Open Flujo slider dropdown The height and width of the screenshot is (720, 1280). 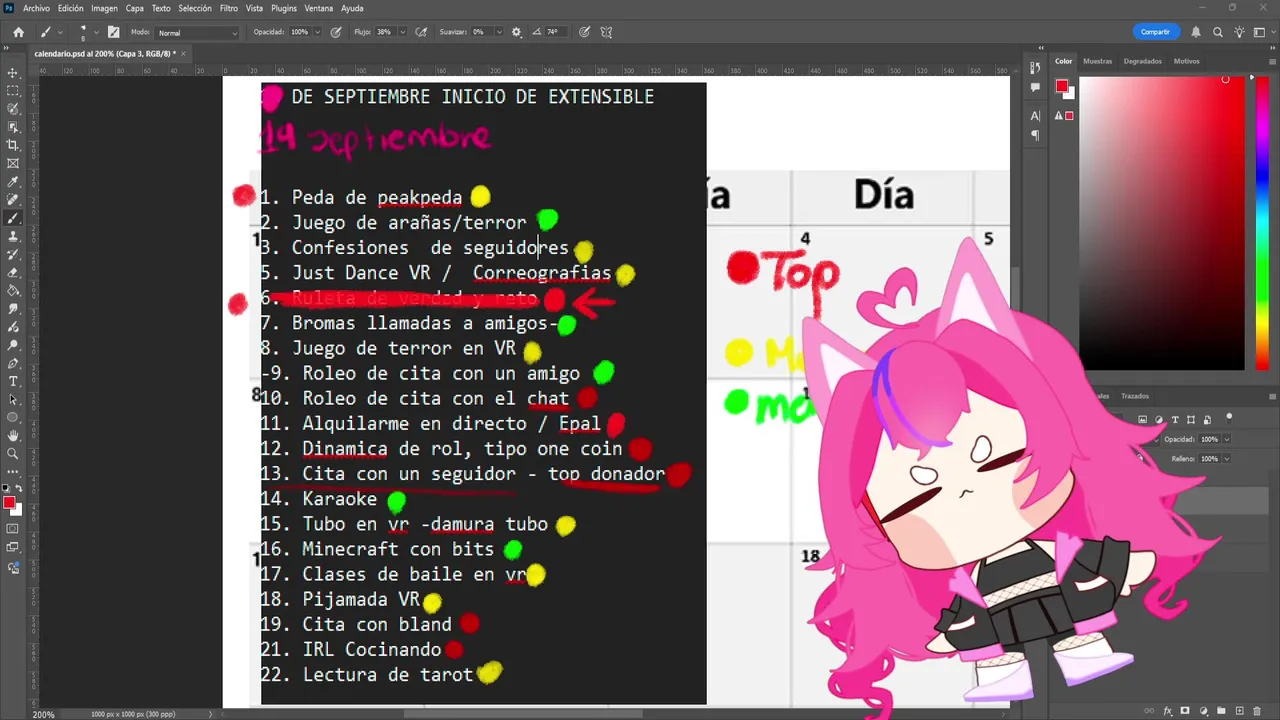click(401, 32)
